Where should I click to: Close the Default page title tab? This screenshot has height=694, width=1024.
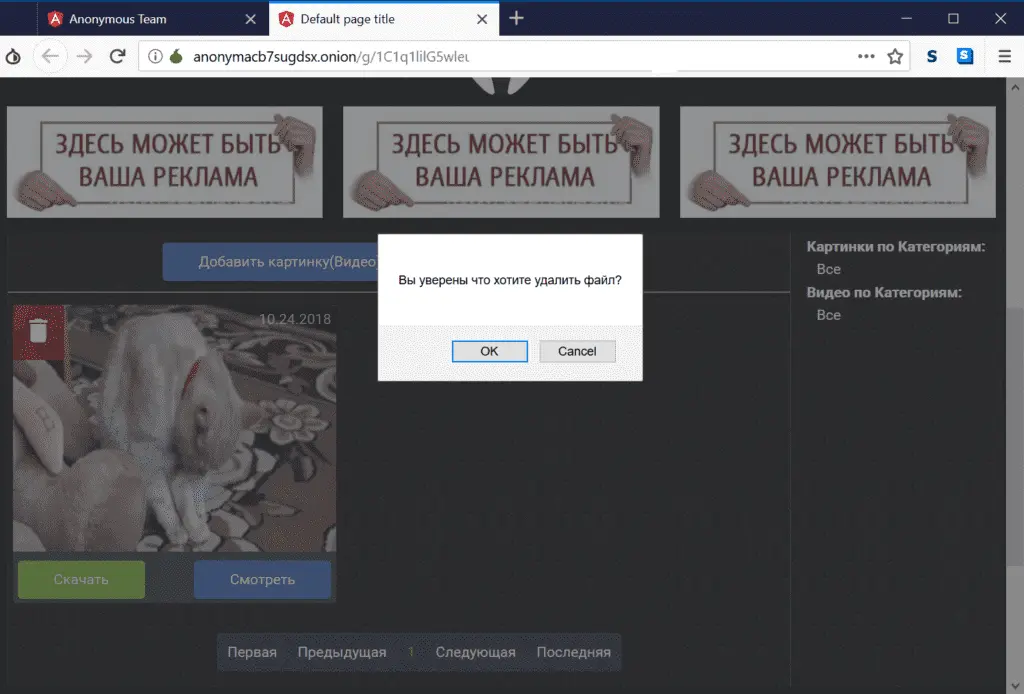coord(482,19)
